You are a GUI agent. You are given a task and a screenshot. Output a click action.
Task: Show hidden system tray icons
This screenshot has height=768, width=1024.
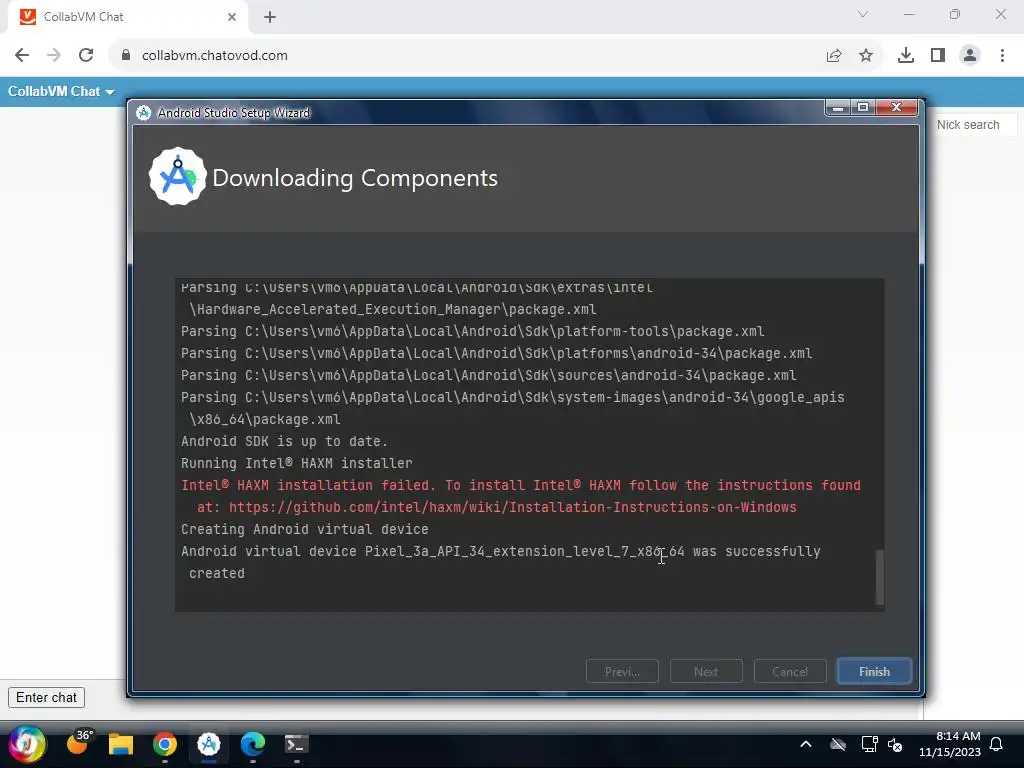click(806, 744)
